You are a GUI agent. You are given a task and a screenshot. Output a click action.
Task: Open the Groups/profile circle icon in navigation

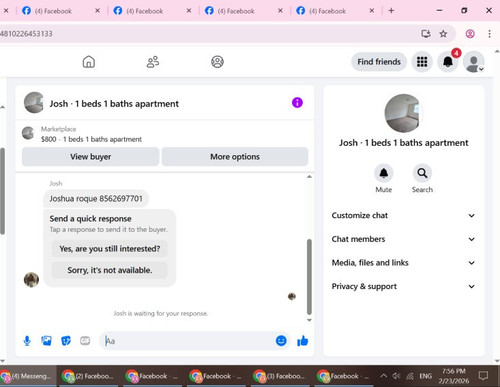(217, 62)
